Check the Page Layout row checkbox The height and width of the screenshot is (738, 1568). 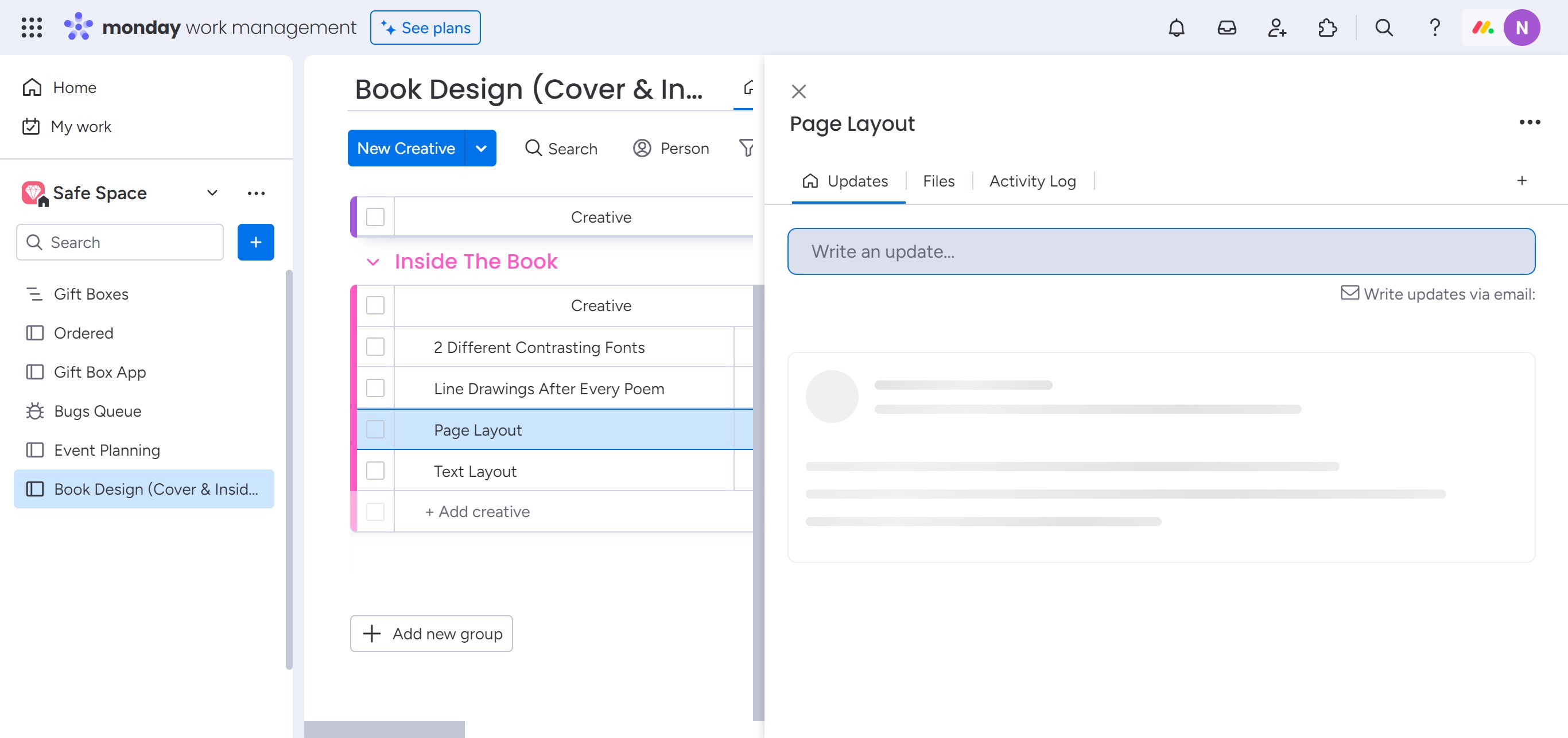point(375,429)
